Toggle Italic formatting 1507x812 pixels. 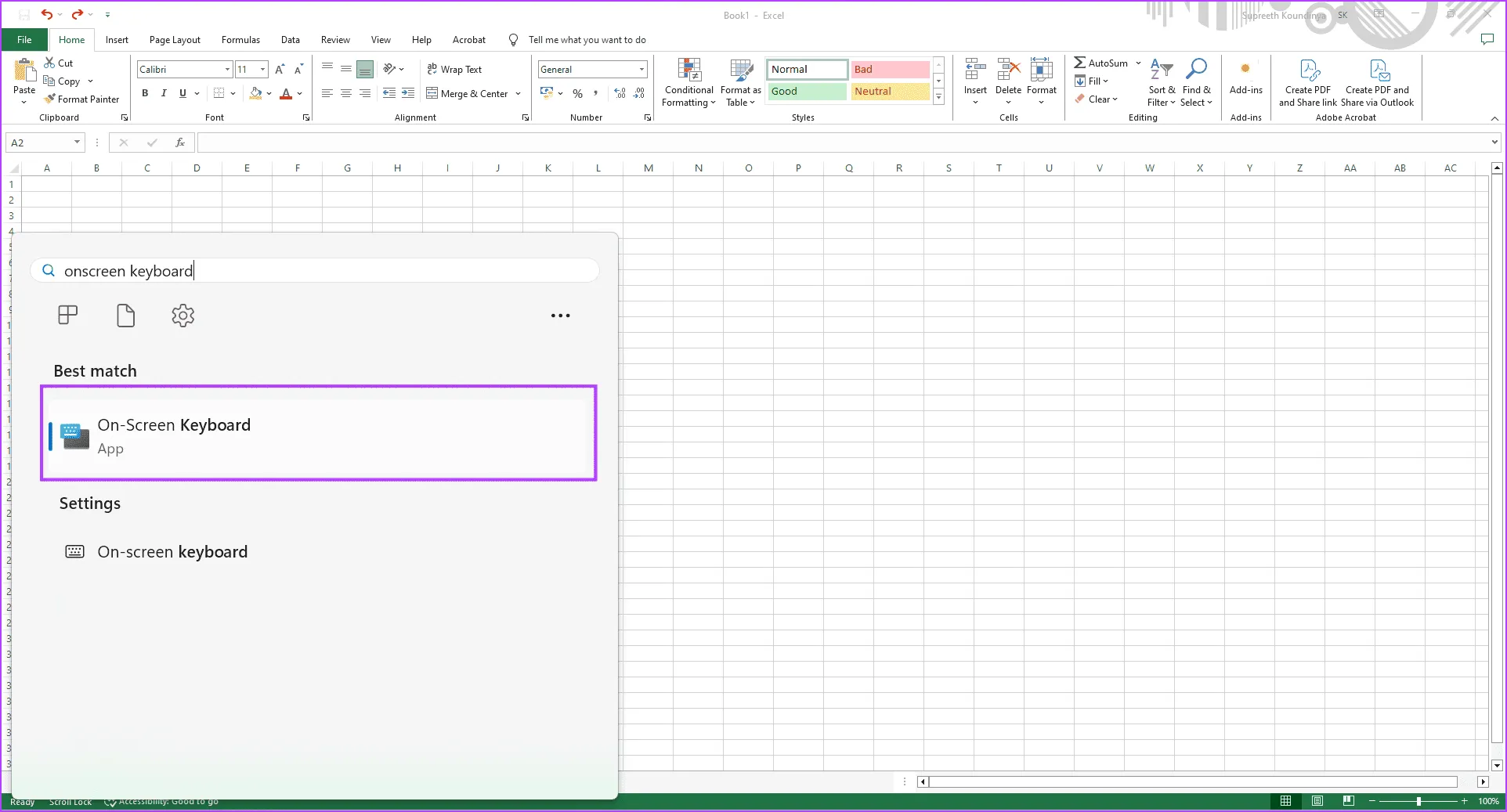tap(164, 93)
